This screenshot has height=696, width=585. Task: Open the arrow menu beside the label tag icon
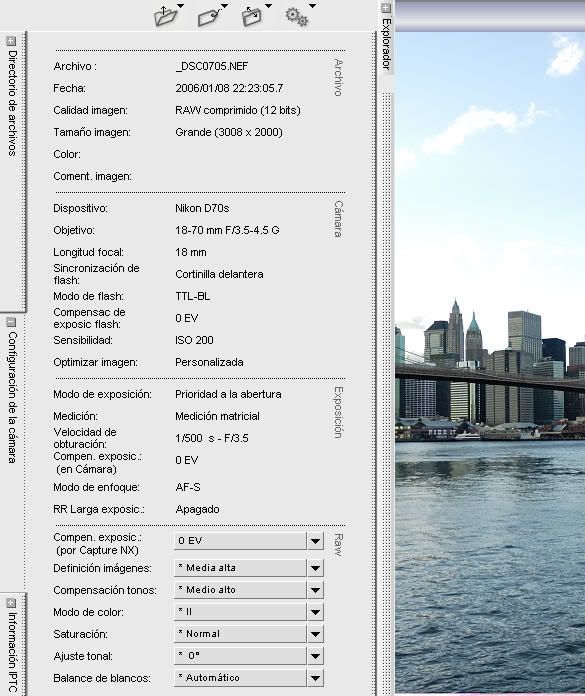pyautogui.click(x=224, y=6)
